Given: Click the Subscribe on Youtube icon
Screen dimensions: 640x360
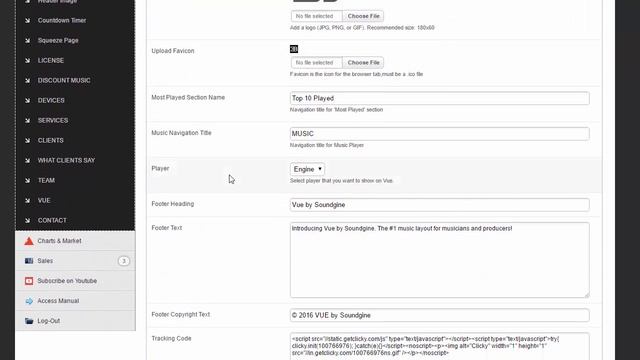Looking at the screenshot, I should tap(29, 281).
